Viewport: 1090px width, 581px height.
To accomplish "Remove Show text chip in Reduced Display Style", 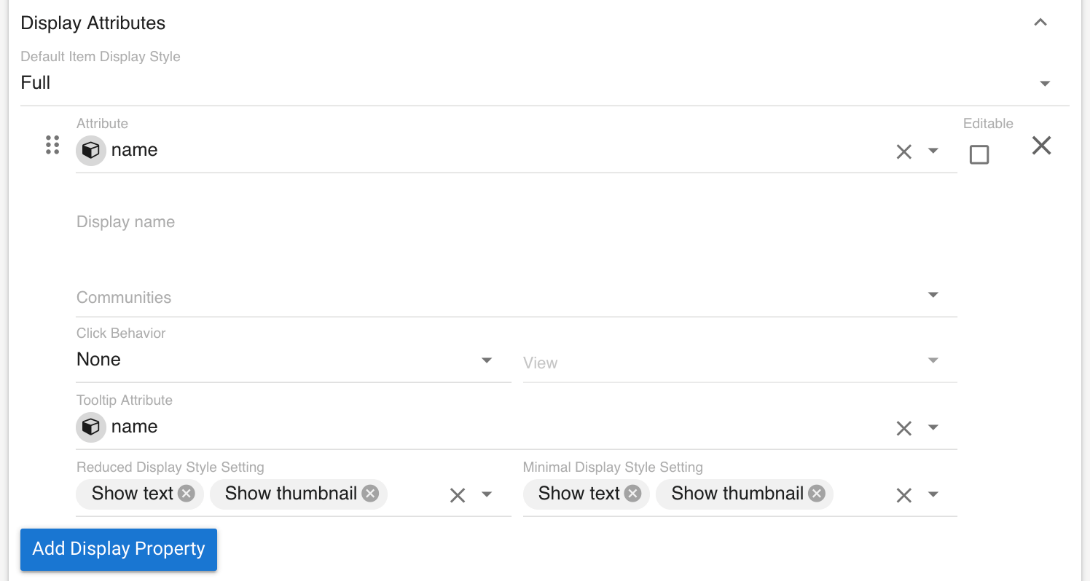I will (x=186, y=493).
